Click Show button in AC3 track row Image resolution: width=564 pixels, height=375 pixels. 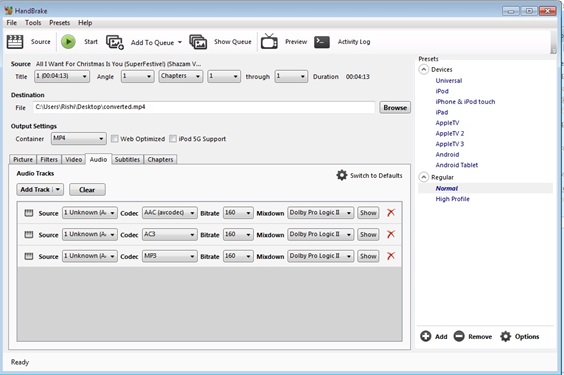coord(368,234)
